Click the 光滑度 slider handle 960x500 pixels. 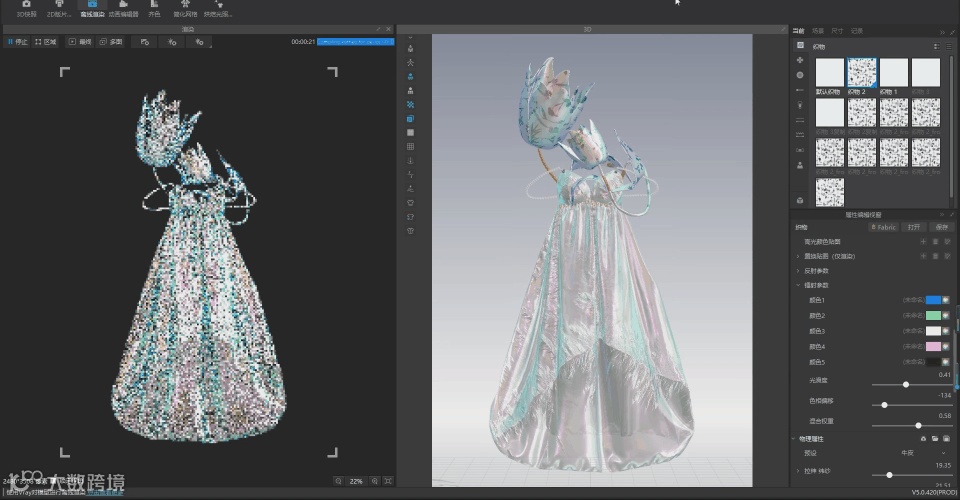point(906,384)
